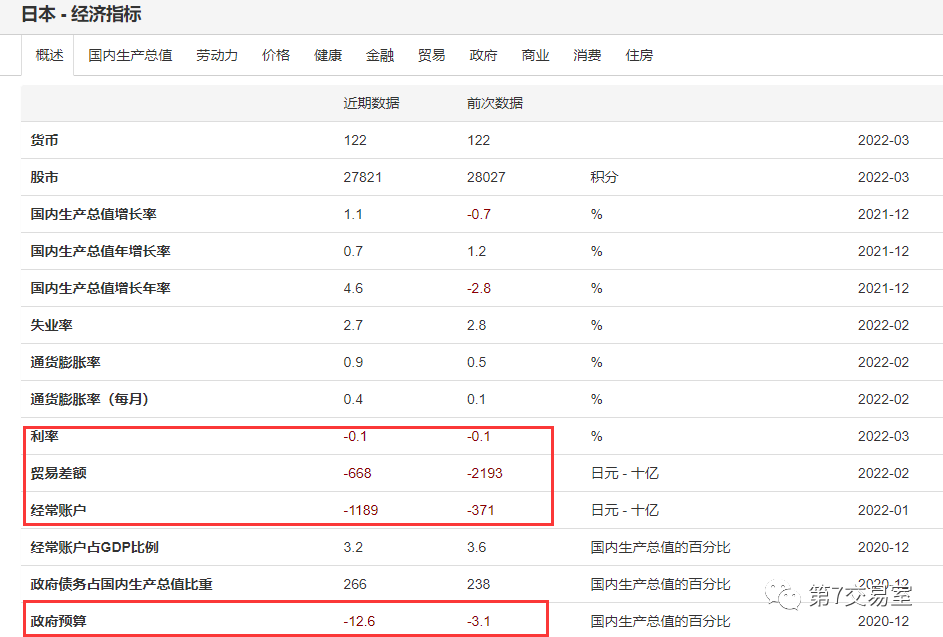Select previous trade balance -2193

(x=484, y=473)
